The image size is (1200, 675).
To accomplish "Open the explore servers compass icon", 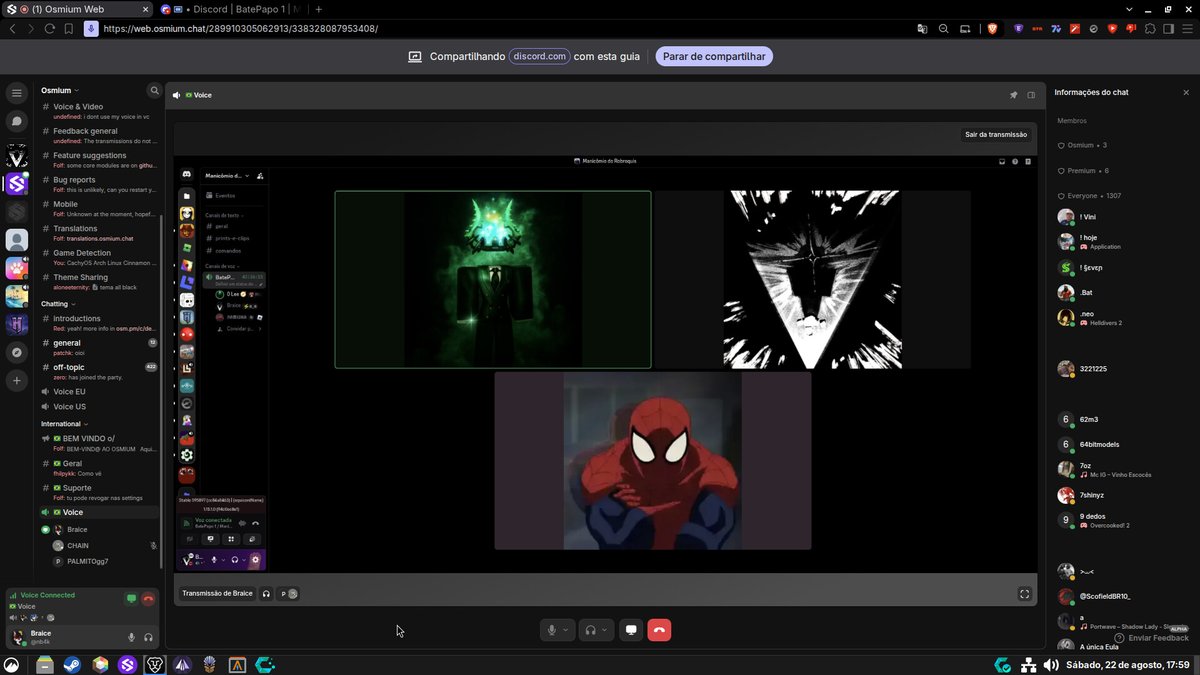I will coord(16,352).
